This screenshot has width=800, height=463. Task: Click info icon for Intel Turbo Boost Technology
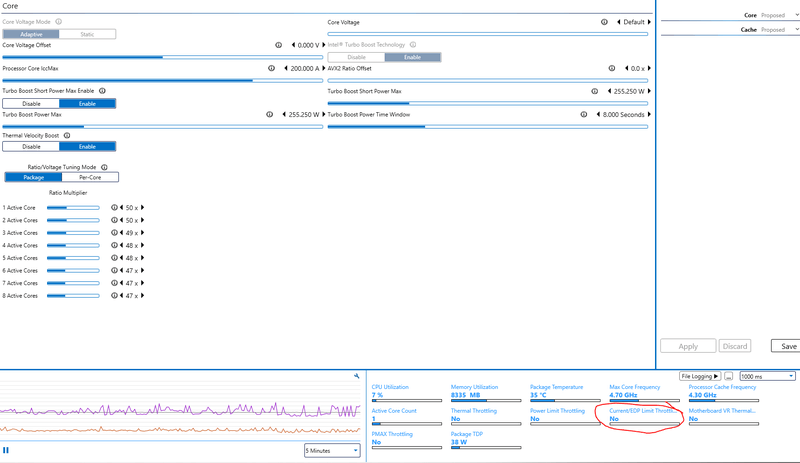coord(413,45)
